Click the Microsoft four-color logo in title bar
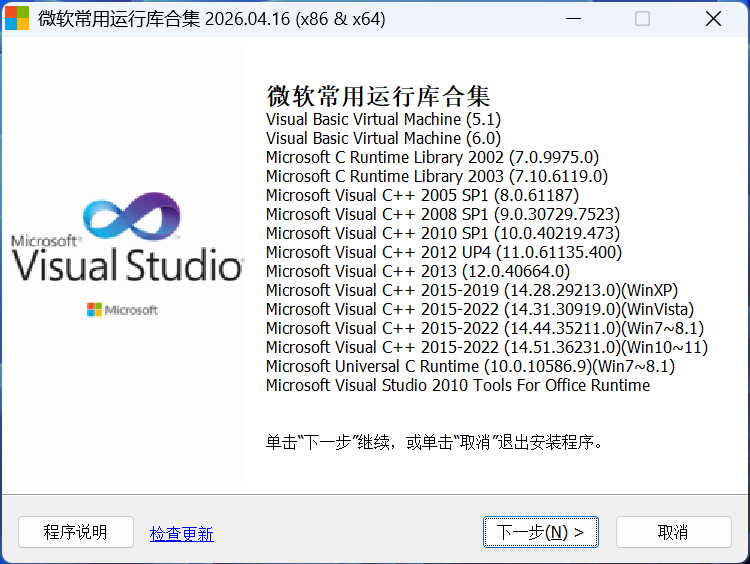 click(17, 19)
